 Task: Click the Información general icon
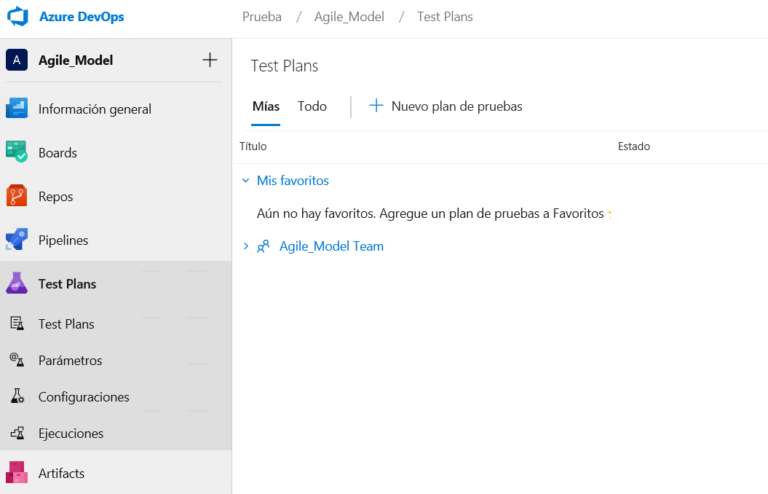[x=17, y=109]
